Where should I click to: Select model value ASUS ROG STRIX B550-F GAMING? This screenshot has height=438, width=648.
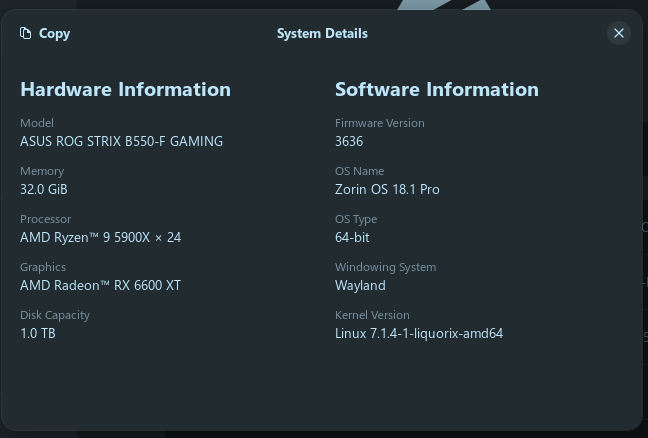pyautogui.click(x=122, y=141)
